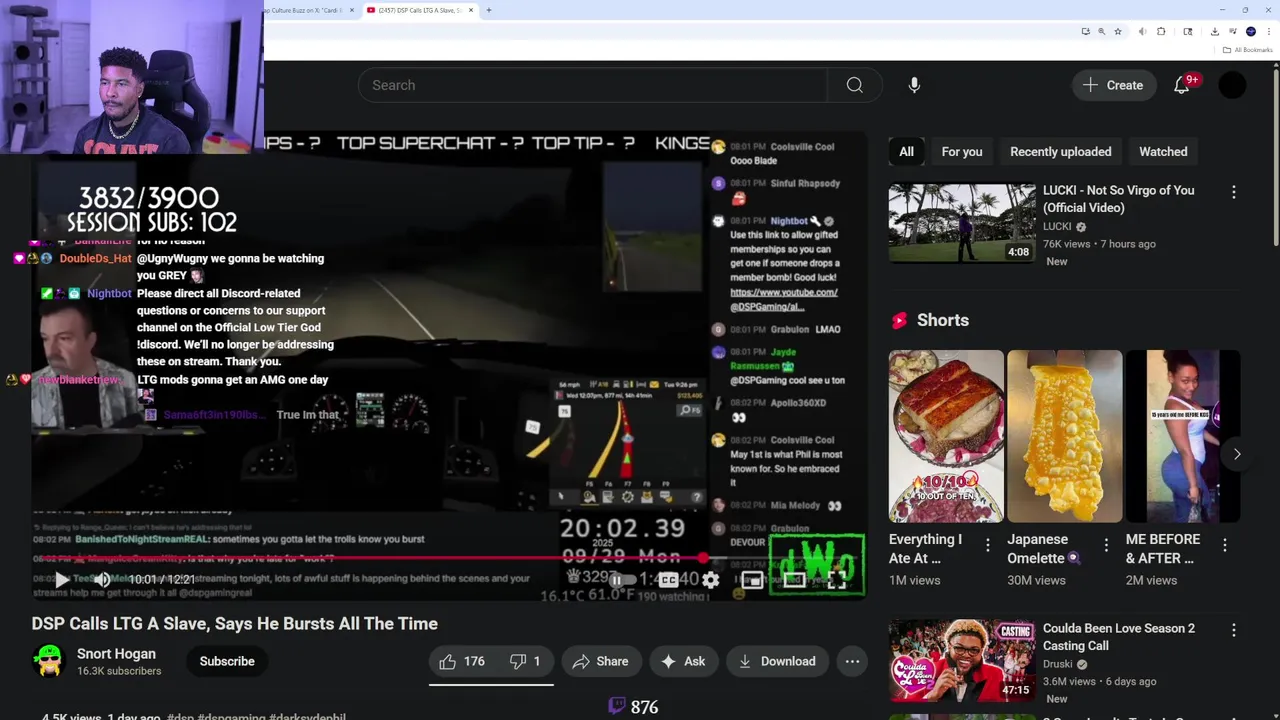1280x720 pixels.
Task: Mute the video with the volume icon
Action: (x=102, y=579)
